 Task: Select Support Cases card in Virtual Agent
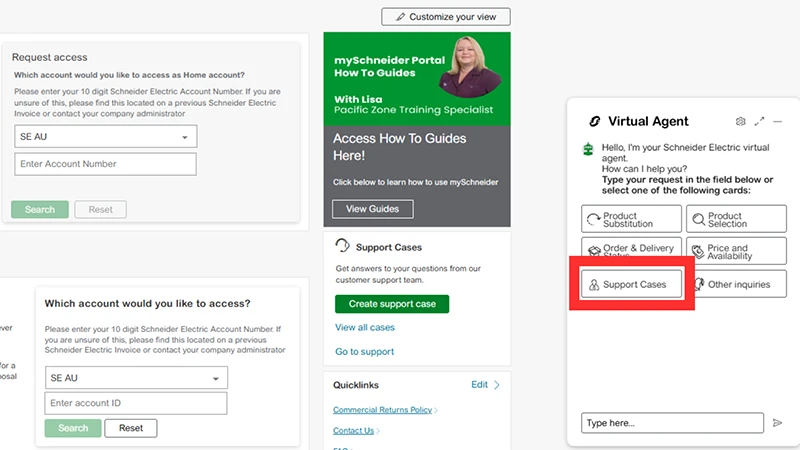(x=631, y=284)
